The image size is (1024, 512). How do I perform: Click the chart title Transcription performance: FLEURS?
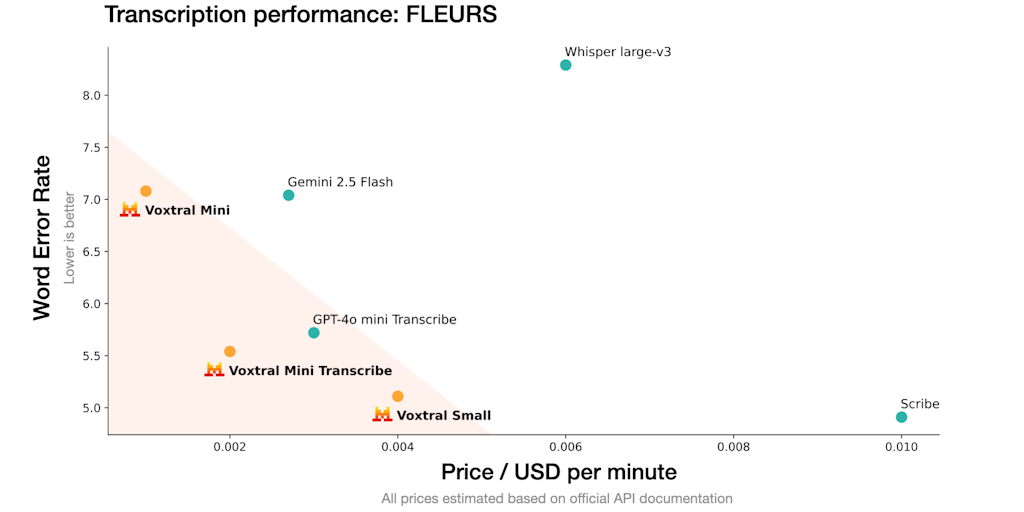tap(301, 15)
